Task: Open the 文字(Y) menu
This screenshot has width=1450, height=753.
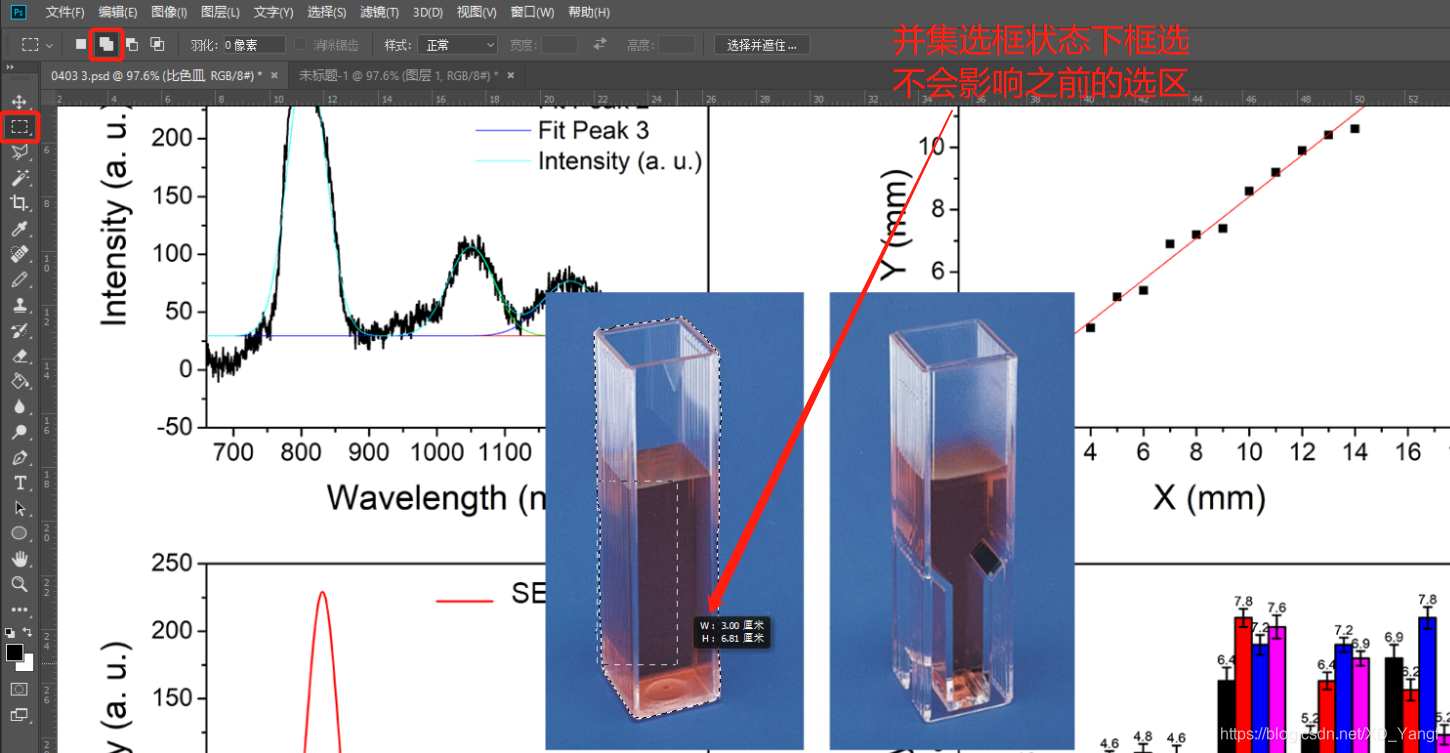Action: tap(274, 12)
